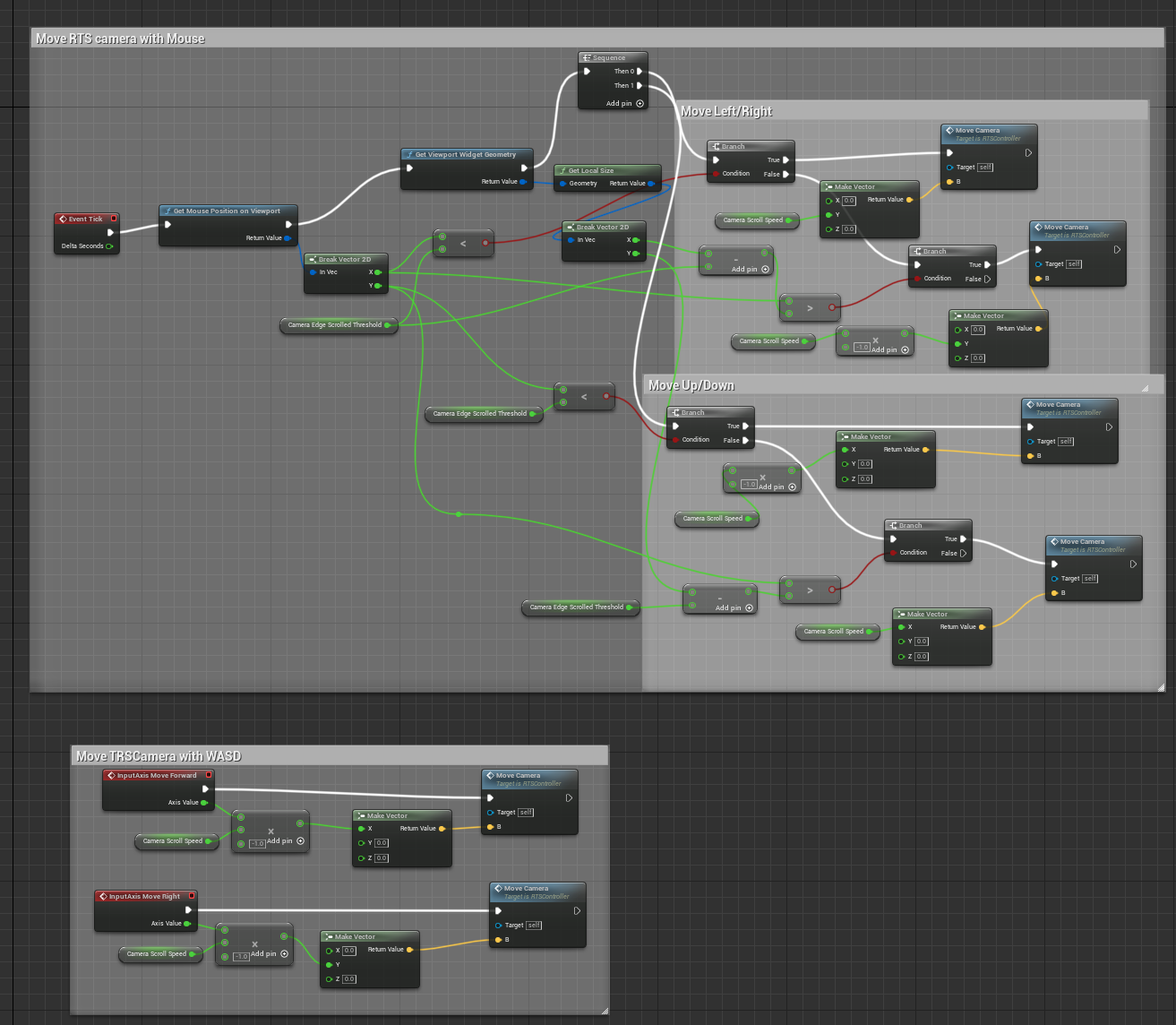
Task: Click InputAxis Move Right's execution output pin
Action: (x=188, y=910)
